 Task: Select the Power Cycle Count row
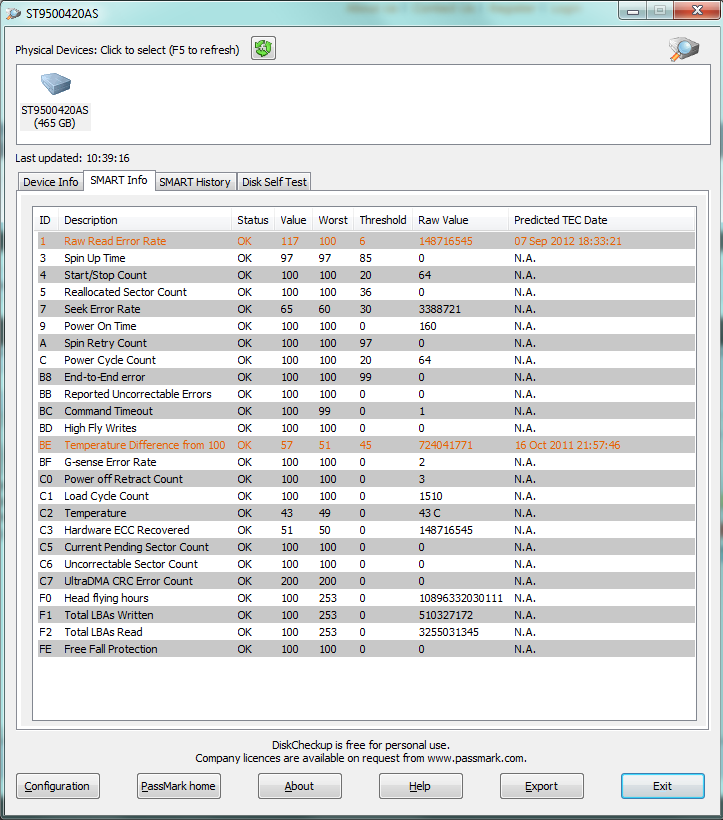(x=366, y=360)
